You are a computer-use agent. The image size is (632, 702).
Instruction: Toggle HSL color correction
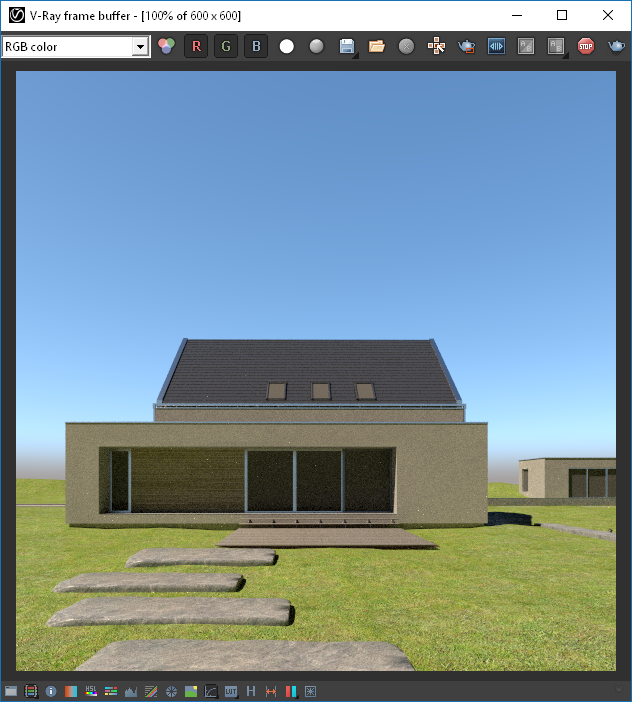(x=91, y=691)
